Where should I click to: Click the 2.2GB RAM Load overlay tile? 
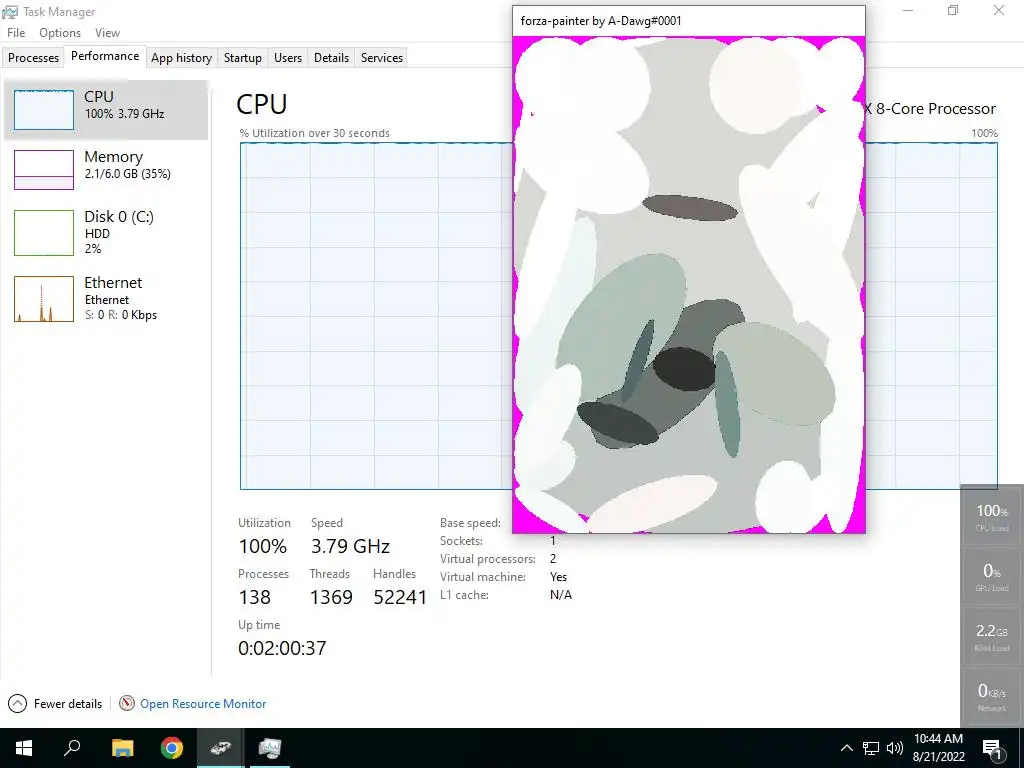(x=991, y=637)
